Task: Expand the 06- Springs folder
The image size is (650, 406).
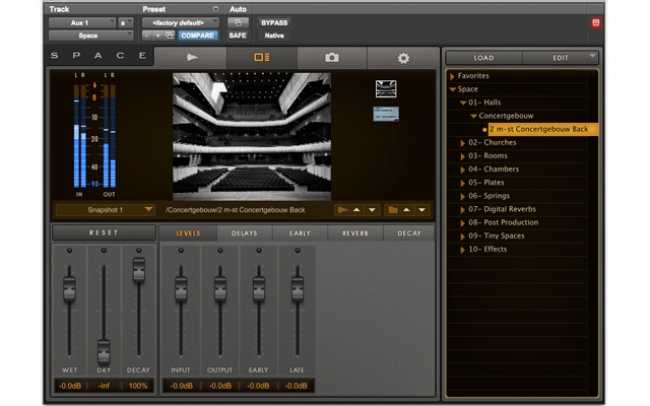Action: [x=463, y=196]
